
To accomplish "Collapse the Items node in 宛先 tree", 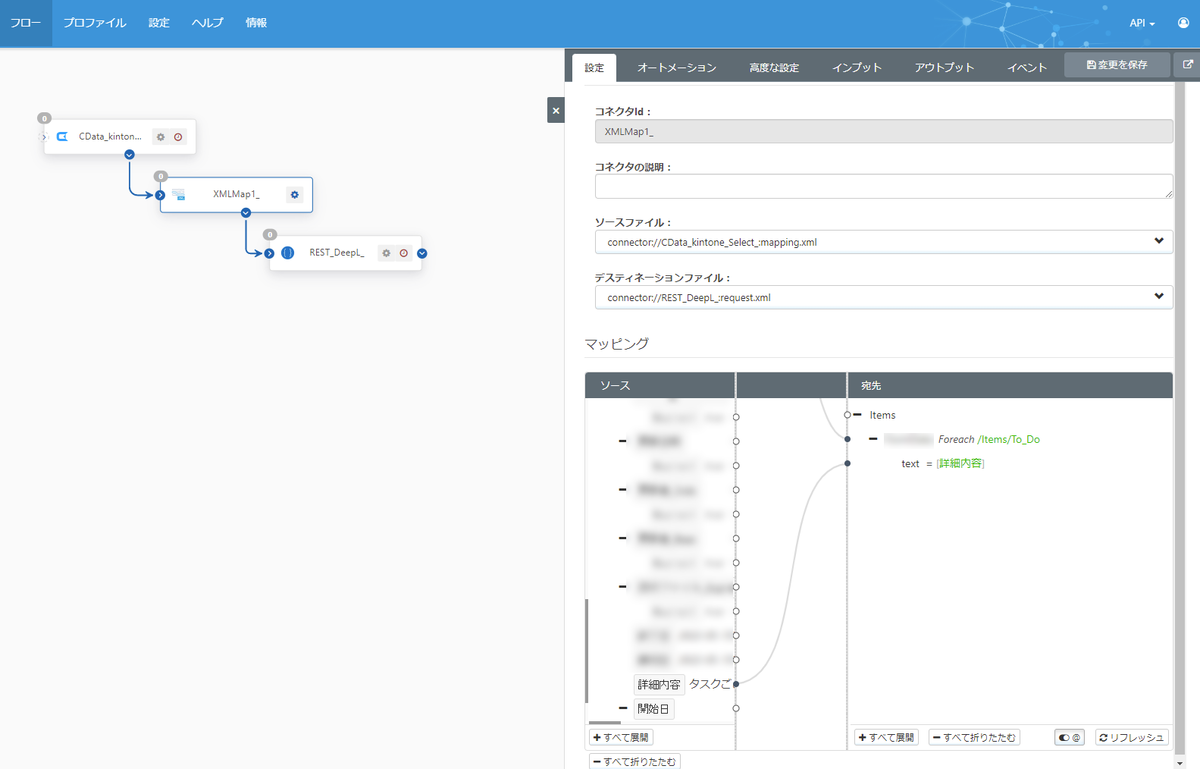I will point(858,415).
